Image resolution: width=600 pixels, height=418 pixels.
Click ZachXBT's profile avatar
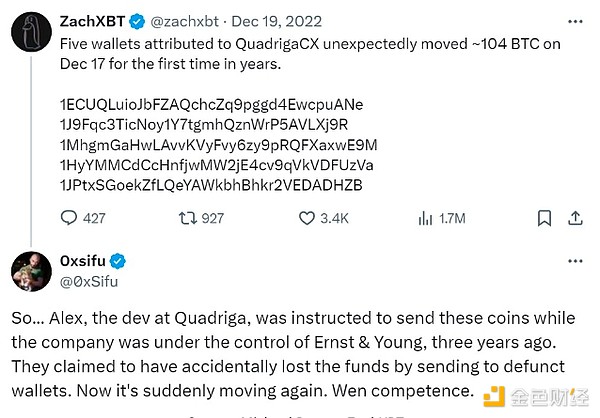(31, 33)
